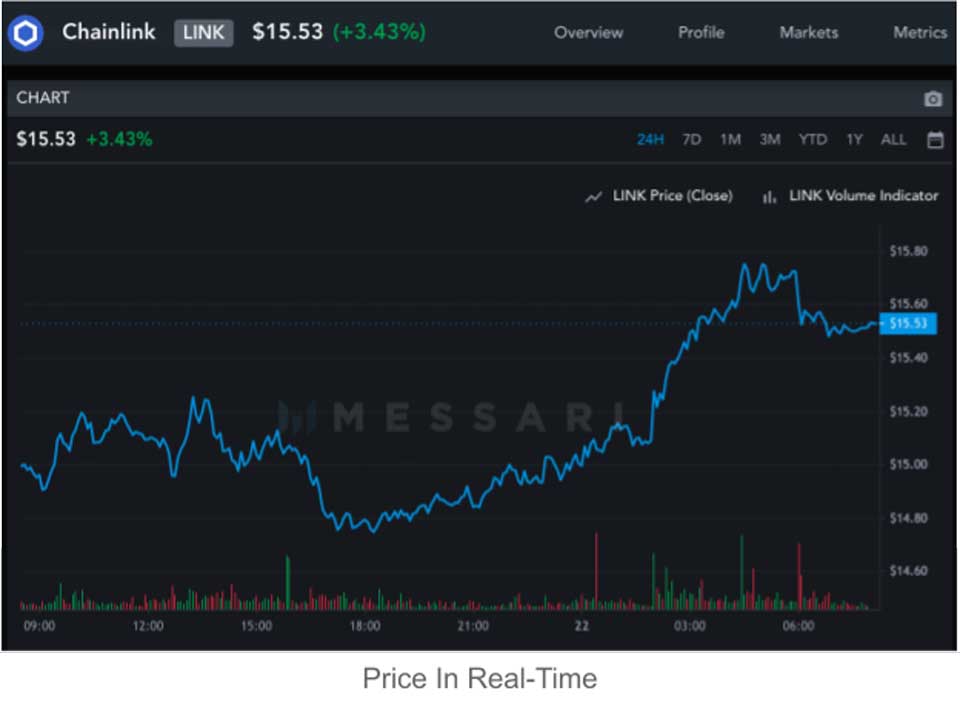Click the tall green volume bar after 15:00
Screen dimensions: 960x702
[x=288, y=582]
